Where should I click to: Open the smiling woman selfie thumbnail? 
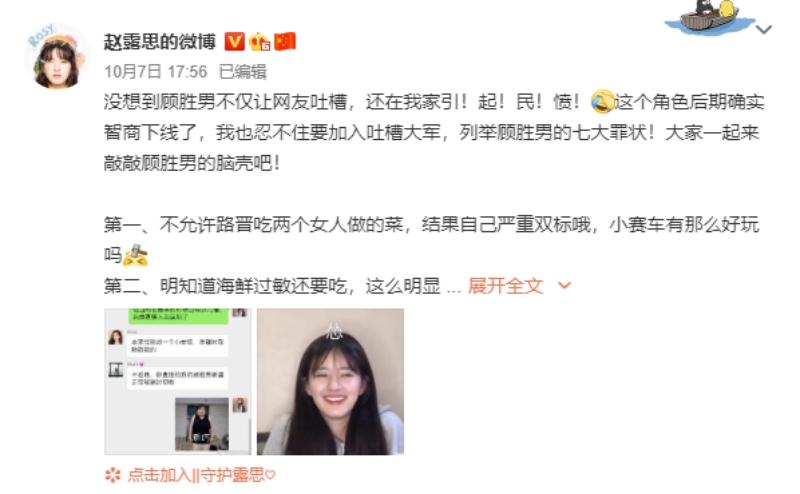tap(331, 381)
